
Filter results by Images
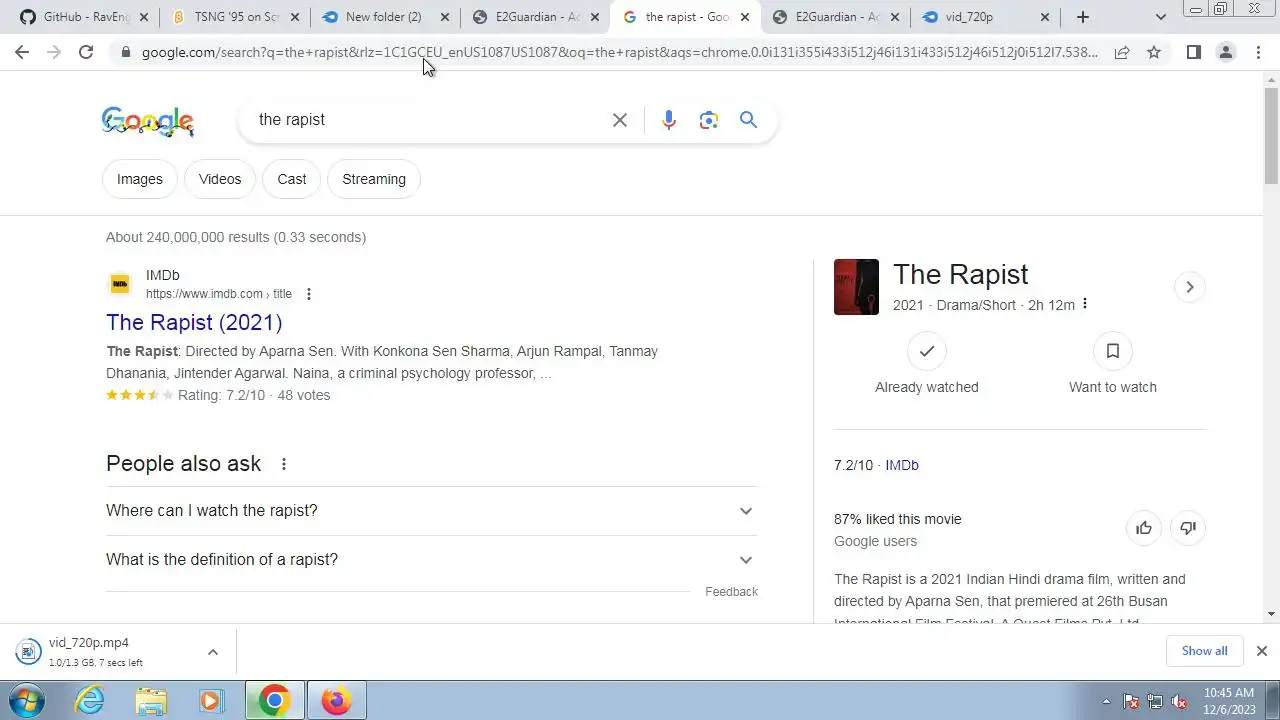(140, 179)
